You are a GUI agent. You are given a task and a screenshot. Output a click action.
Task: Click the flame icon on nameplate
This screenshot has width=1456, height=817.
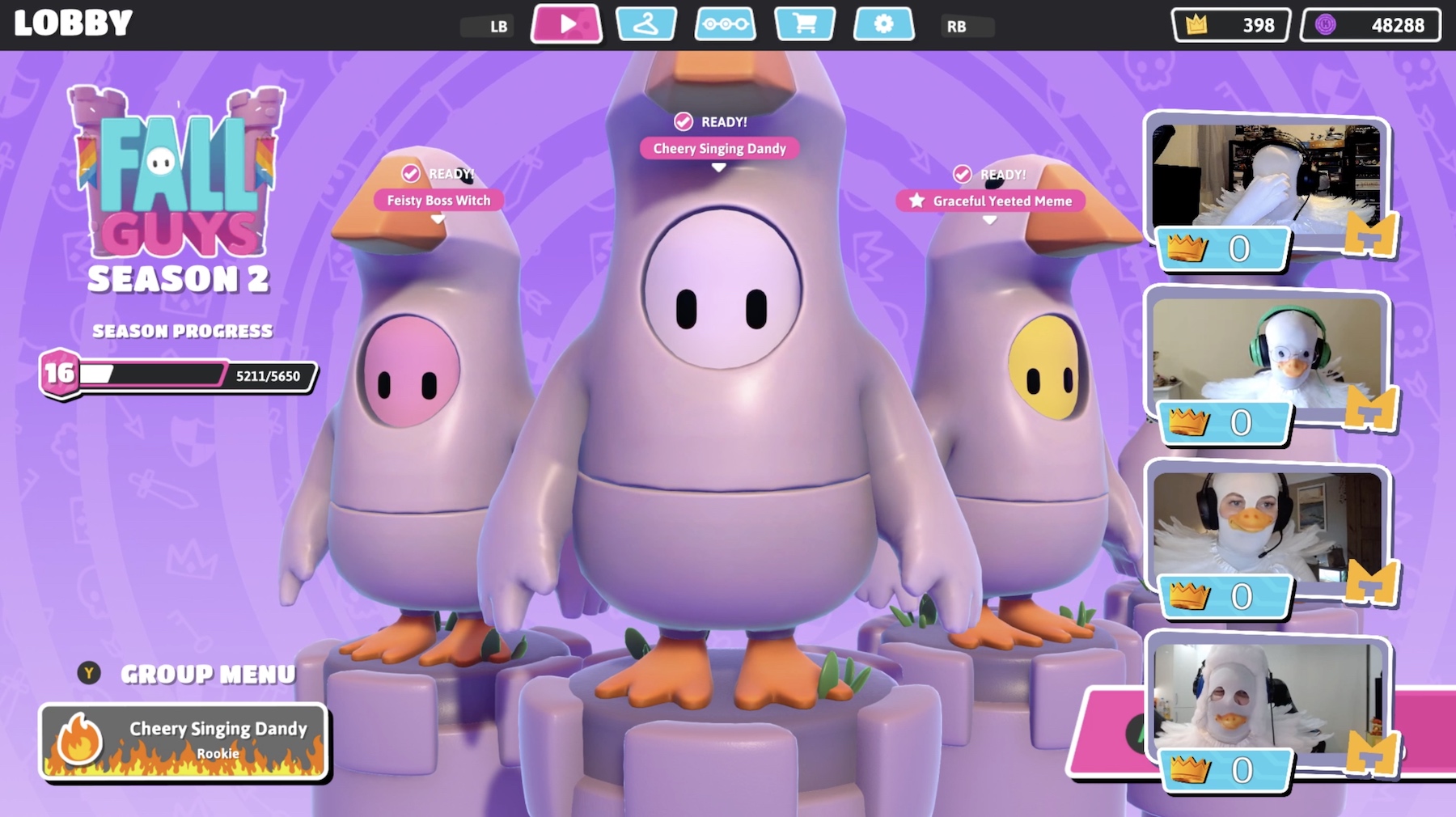78,739
